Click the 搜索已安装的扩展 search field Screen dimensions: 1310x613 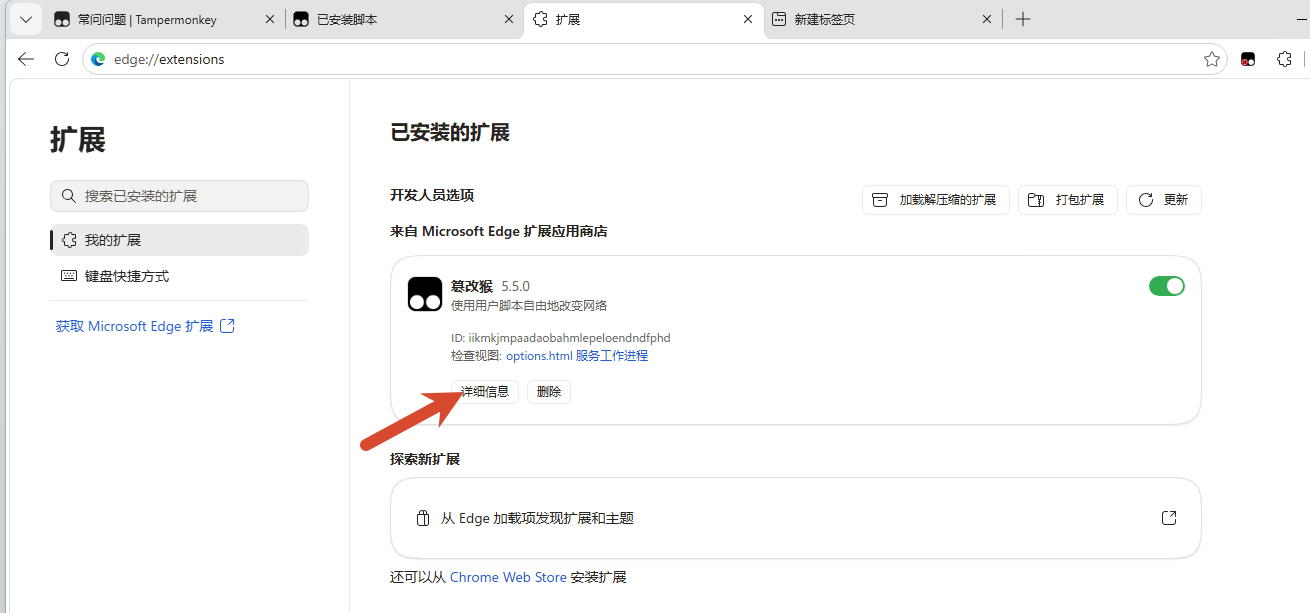(179, 196)
